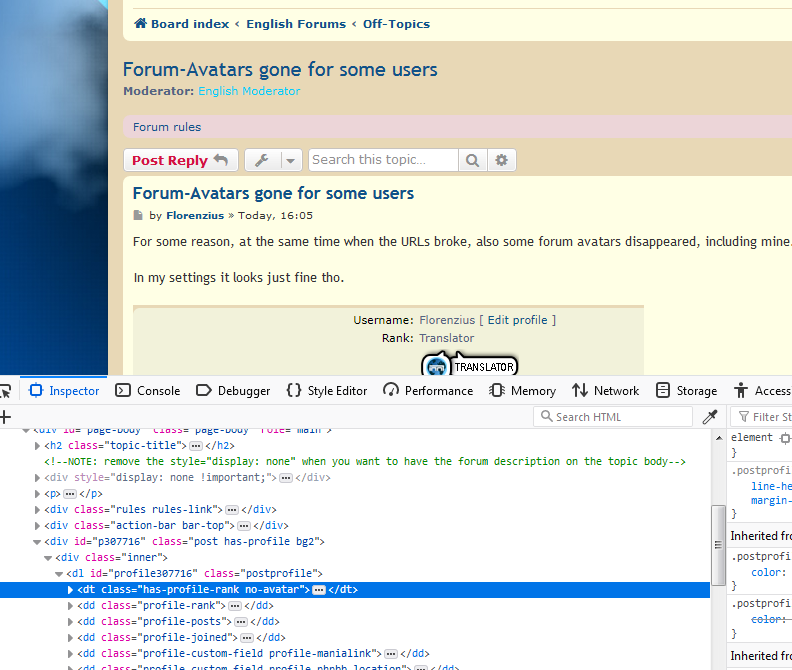The height and width of the screenshot is (670, 792).
Task: Expand the dt has-profile-rank no-avatar node
Action: (x=70, y=590)
